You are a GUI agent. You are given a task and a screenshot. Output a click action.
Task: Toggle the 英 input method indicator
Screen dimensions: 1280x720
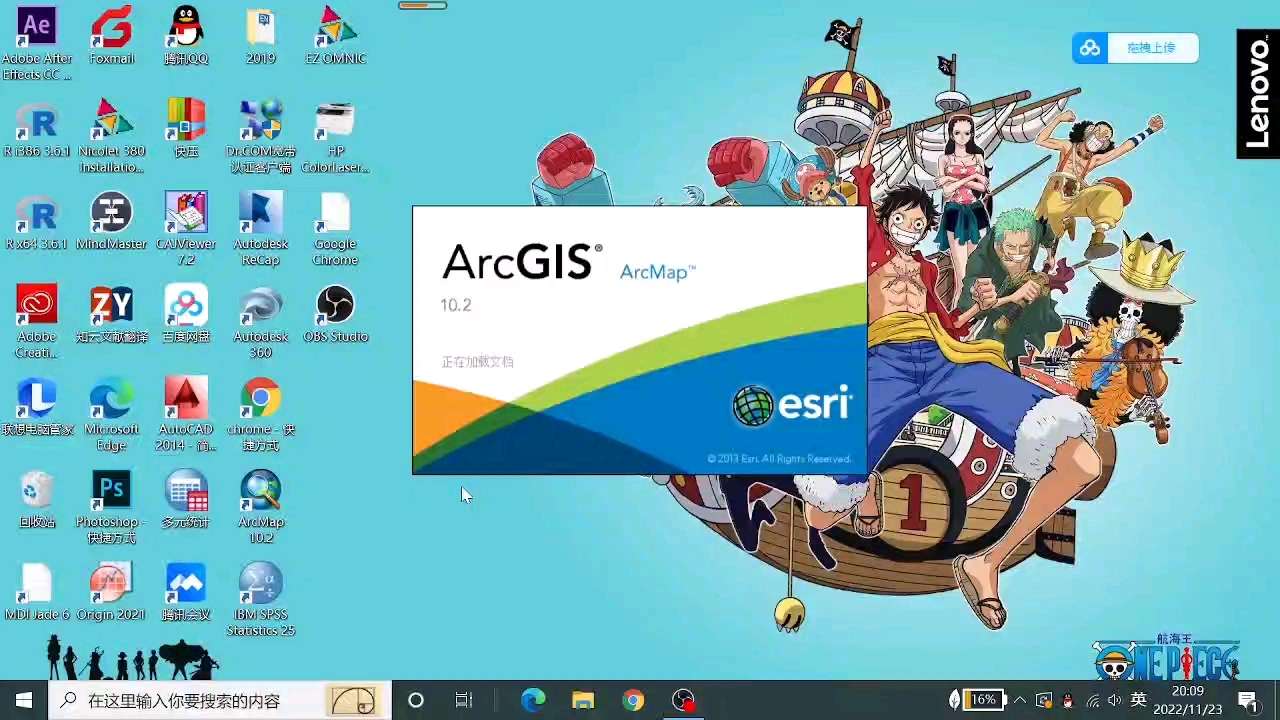click(x=1138, y=700)
